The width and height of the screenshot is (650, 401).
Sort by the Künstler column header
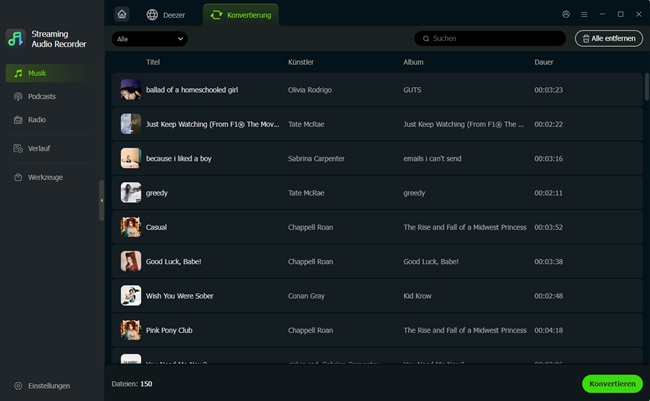click(301, 62)
